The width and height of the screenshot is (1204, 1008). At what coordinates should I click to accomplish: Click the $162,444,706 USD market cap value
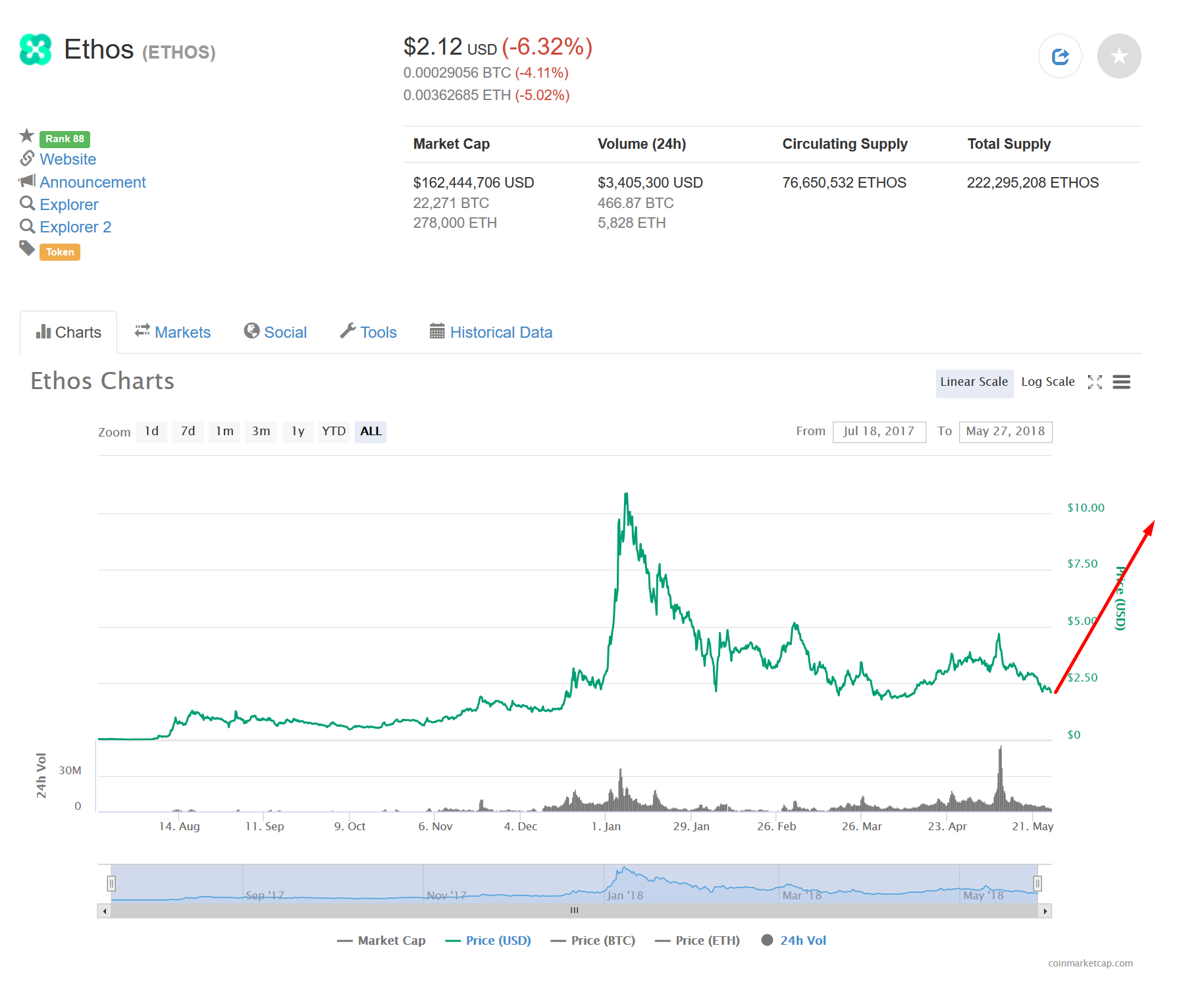(x=474, y=183)
